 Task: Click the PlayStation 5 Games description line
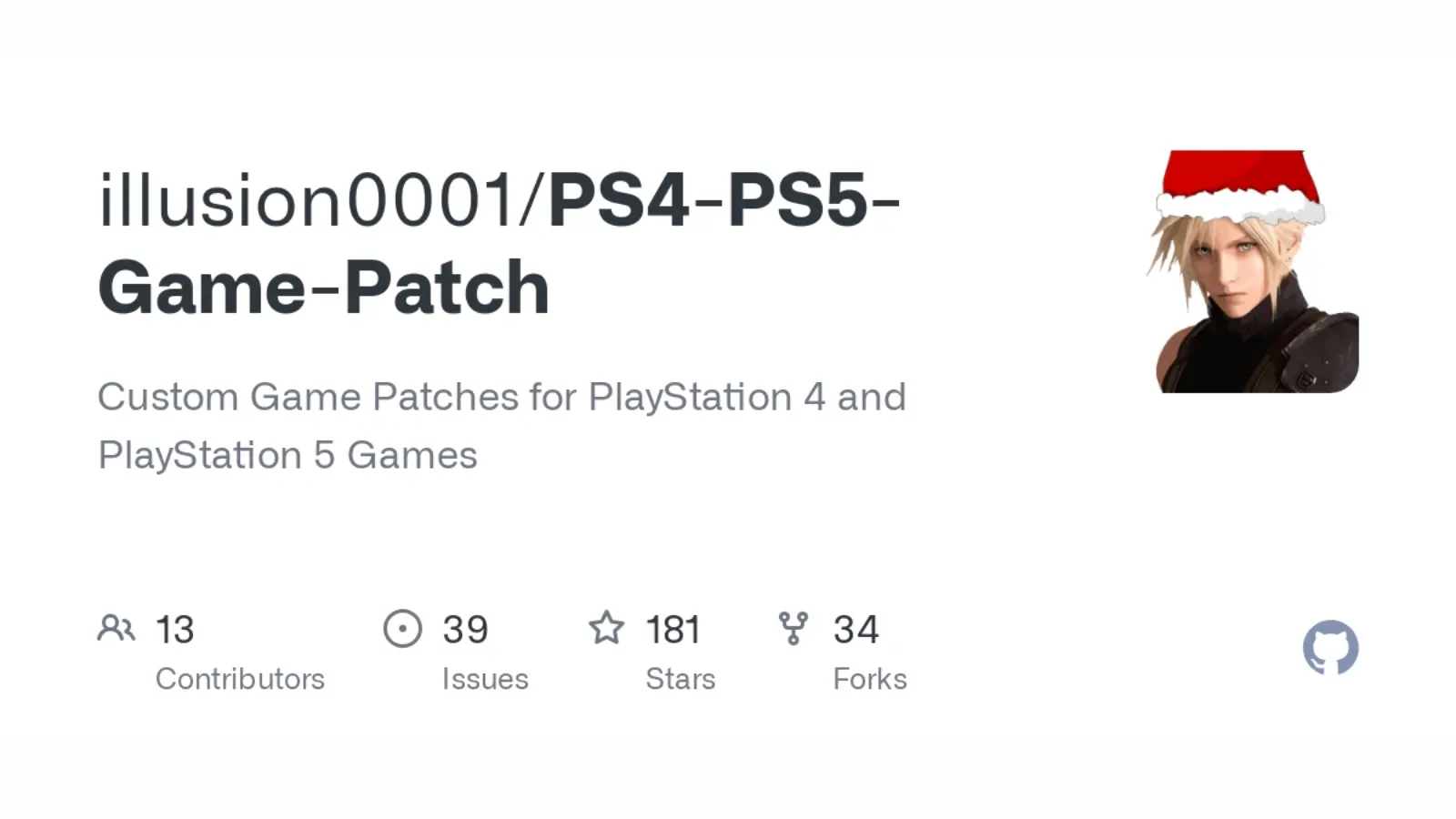point(288,455)
